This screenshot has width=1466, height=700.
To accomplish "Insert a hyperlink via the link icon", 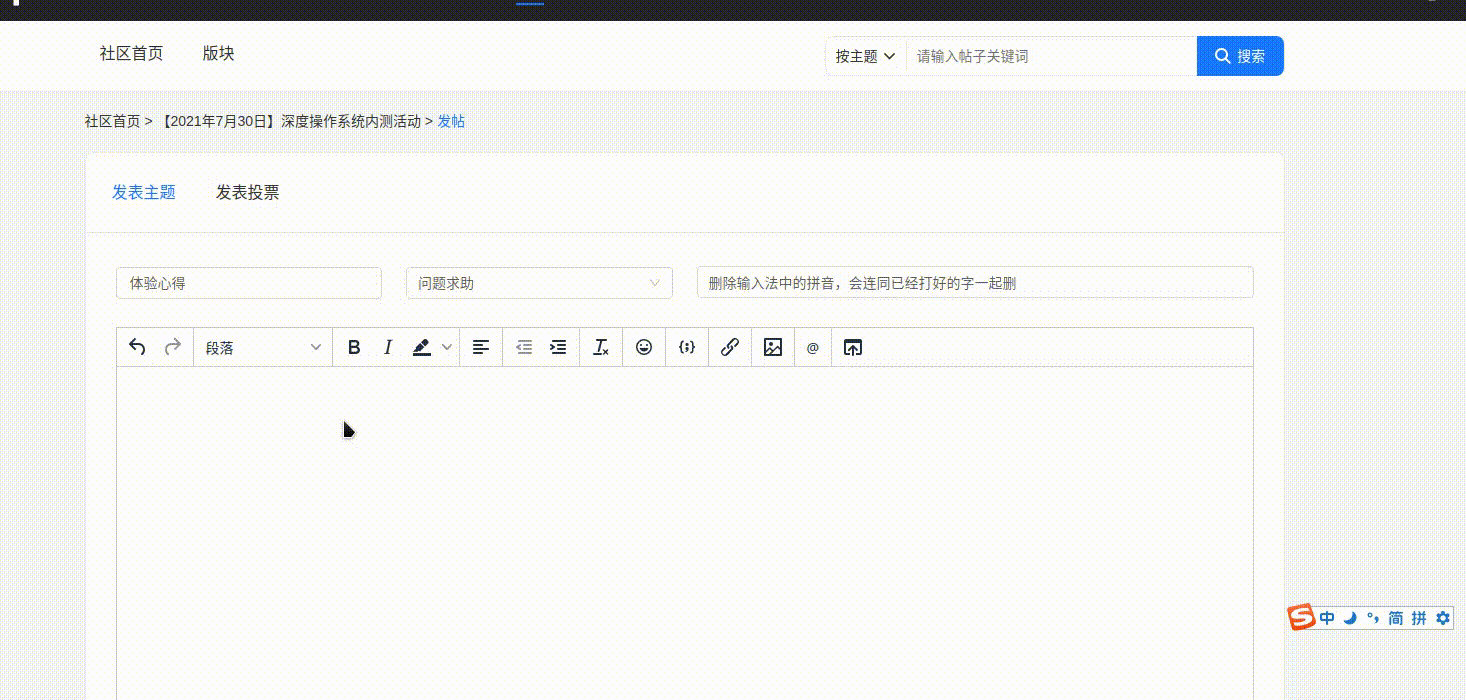I will pyautogui.click(x=730, y=347).
